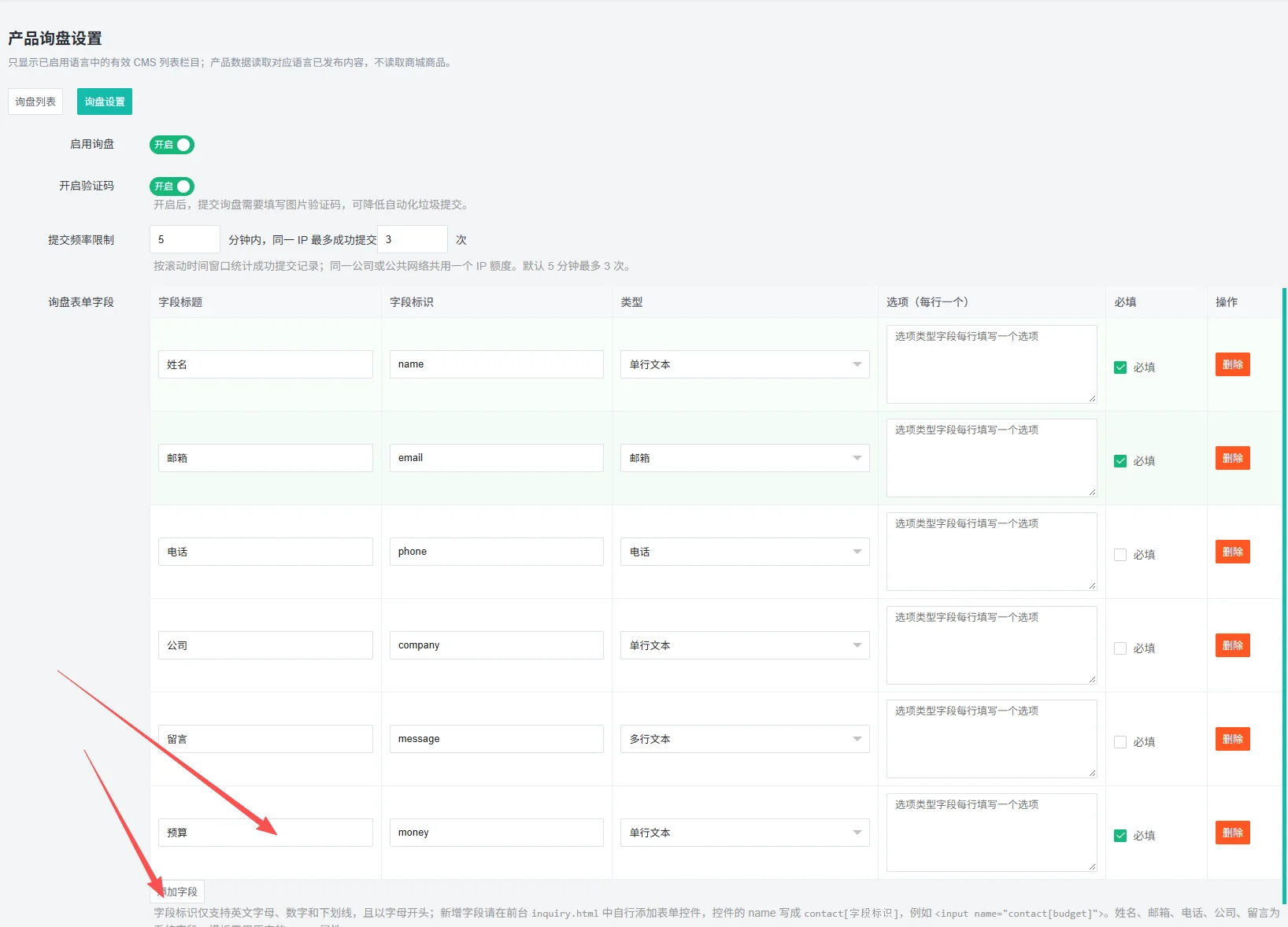Click the 公司 field title input
The width and height of the screenshot is (1288, 927).
(265, 645)
